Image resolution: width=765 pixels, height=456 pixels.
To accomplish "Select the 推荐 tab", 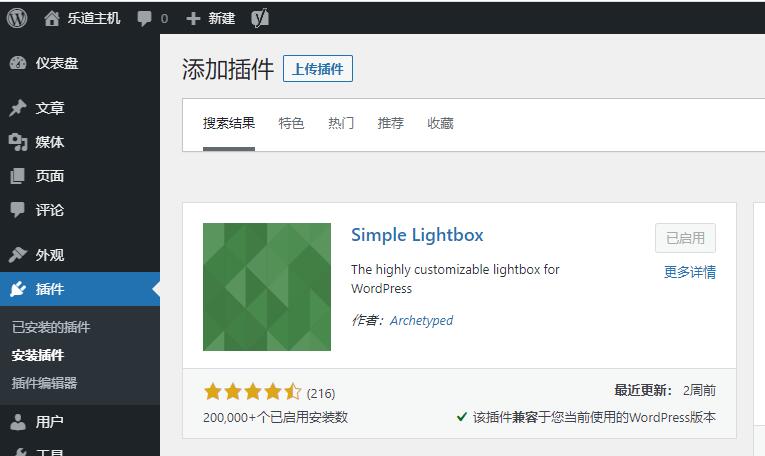I will pos(391,123).
